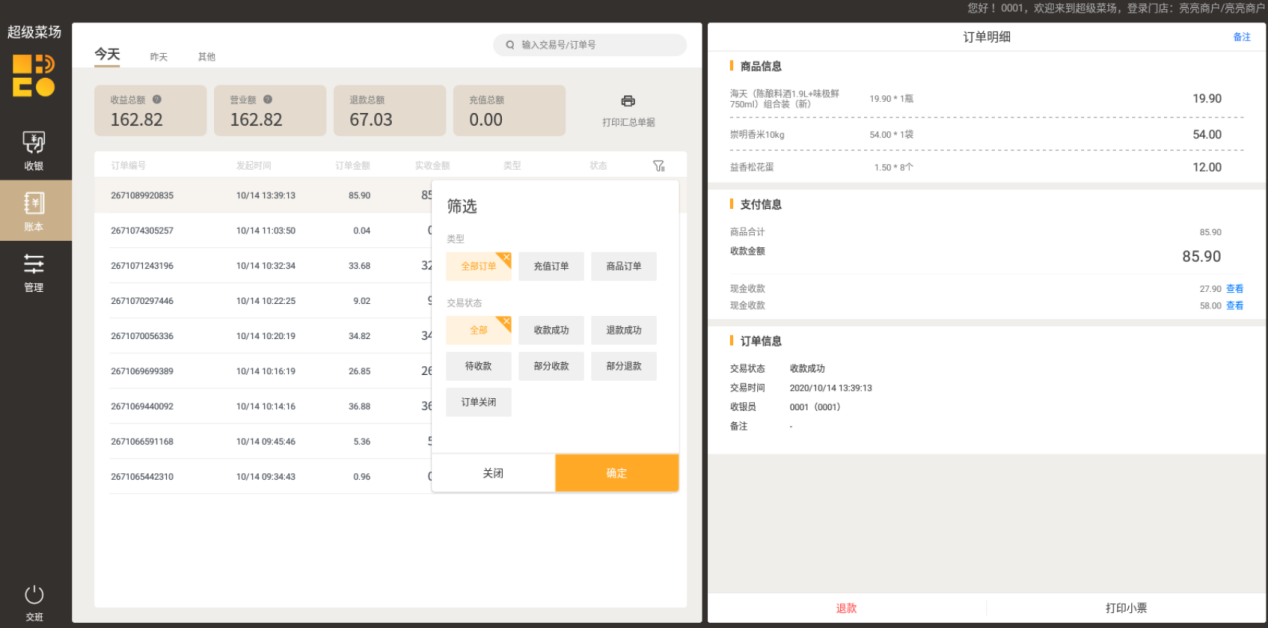This screenshot has width=1268, height=628.
Task: Click the 营业额 162.82 summary card
Action: pyautogui.click(x=271, y=110)
